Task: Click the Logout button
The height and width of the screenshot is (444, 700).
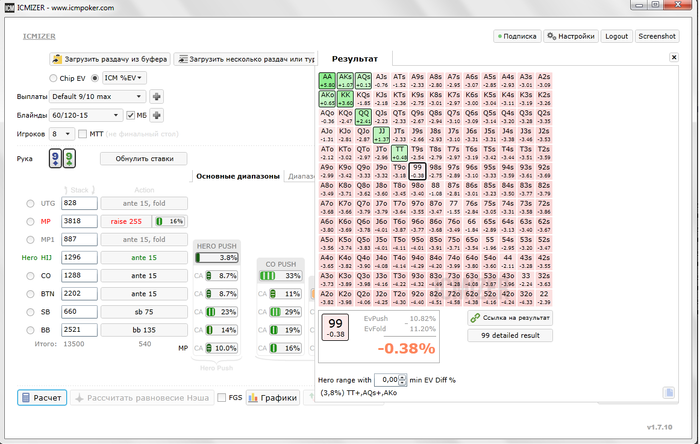Action: click(x=617, y=36)
